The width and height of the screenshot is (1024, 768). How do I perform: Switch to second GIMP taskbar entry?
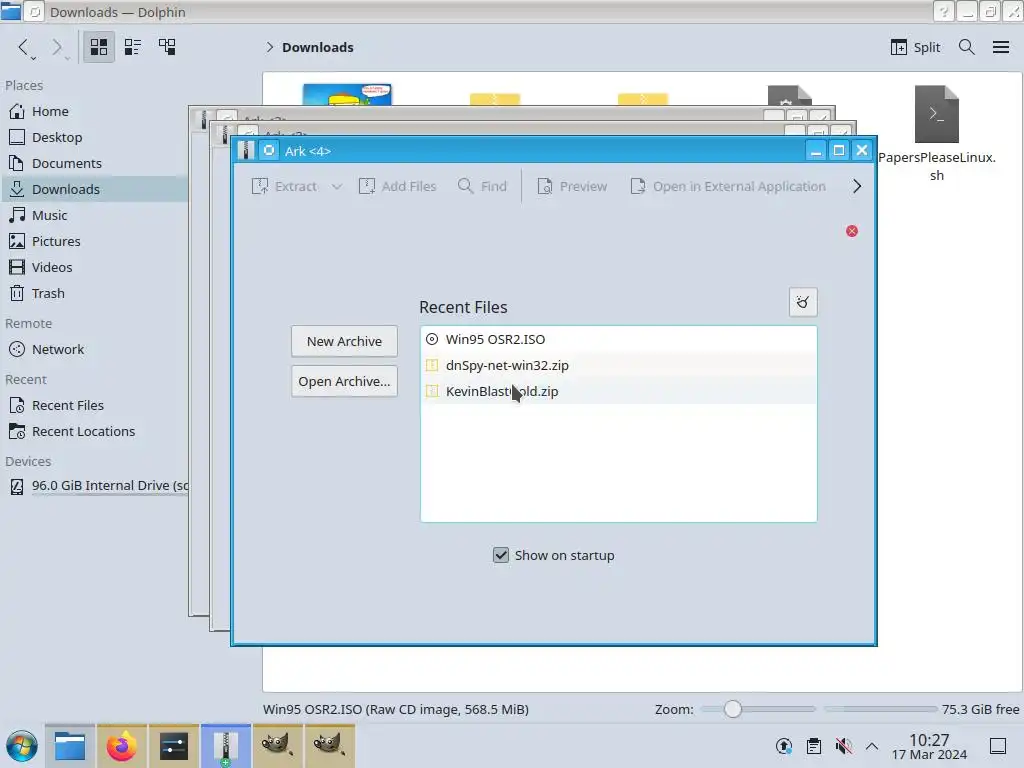click(x=329, y=746)
